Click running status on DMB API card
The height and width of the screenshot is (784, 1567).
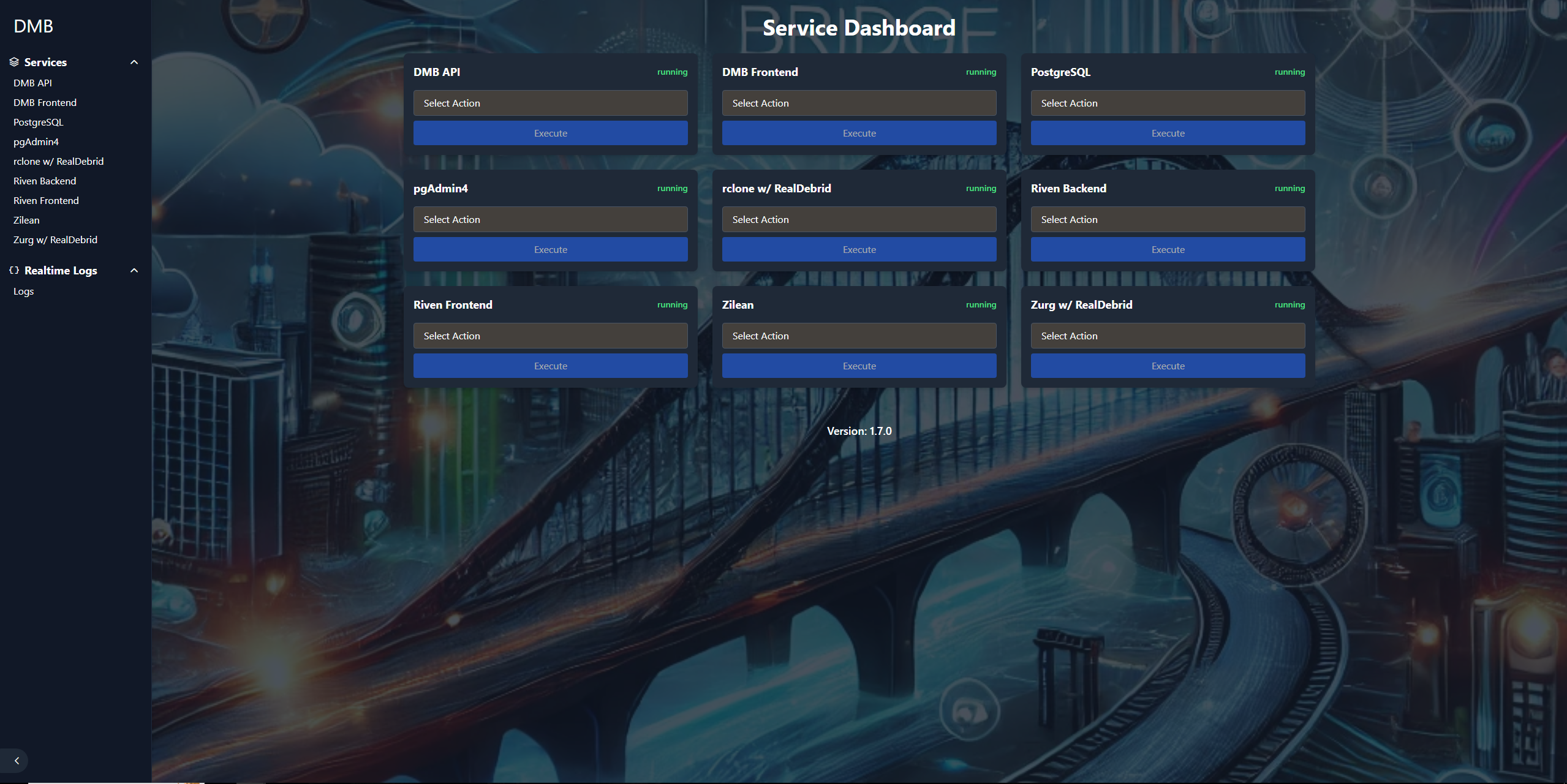672,72
